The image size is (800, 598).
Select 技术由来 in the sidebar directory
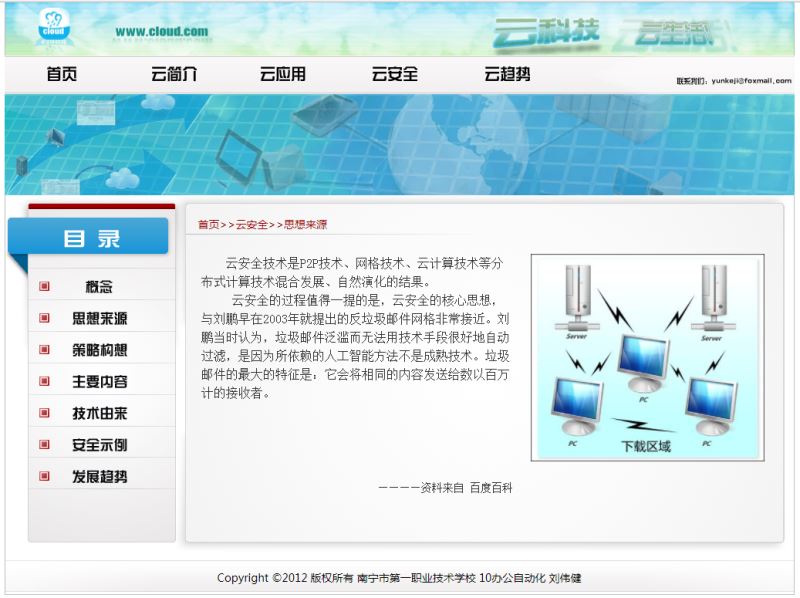pos(99,413)
